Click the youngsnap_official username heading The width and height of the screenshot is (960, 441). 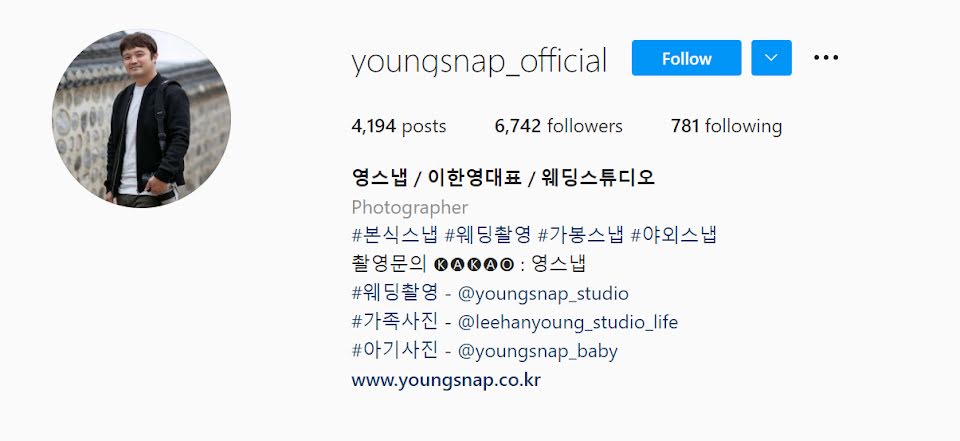[479, 60]
